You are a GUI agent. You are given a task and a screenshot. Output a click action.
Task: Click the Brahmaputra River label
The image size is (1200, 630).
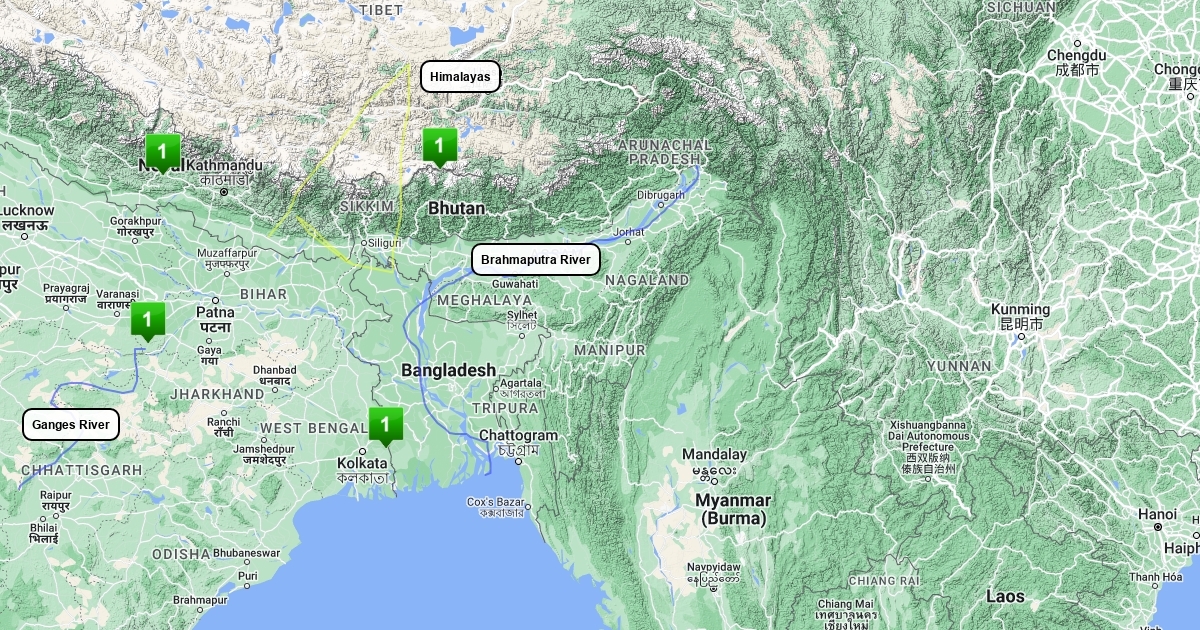pos(536,260)
